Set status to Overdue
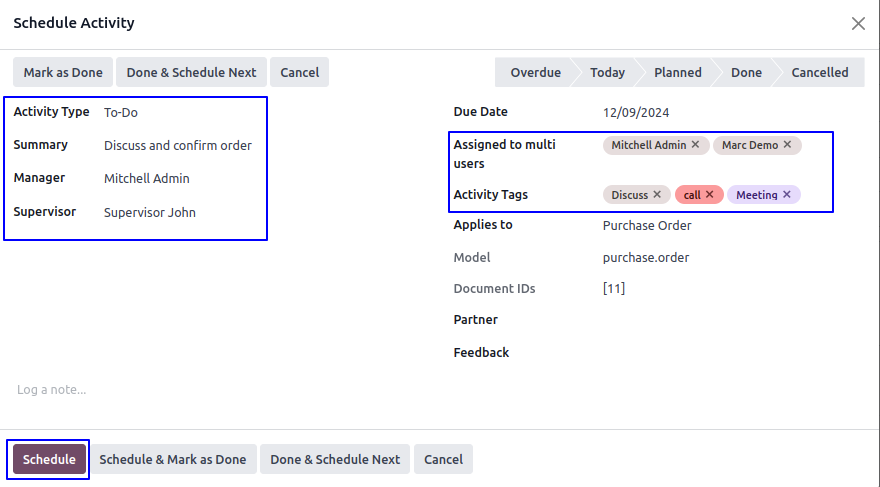 click(535, 72)
